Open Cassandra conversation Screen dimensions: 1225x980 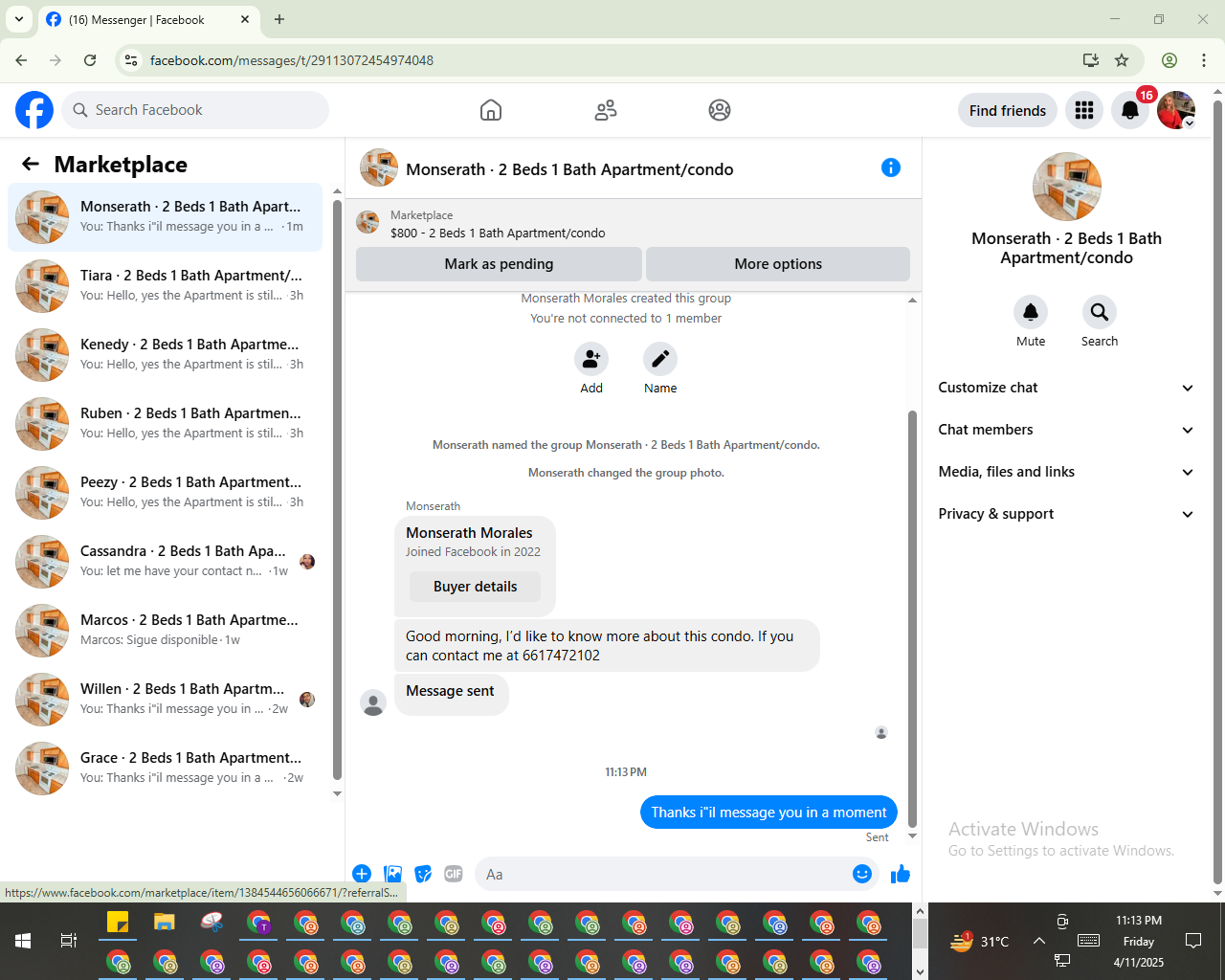[x=166, y=562]
